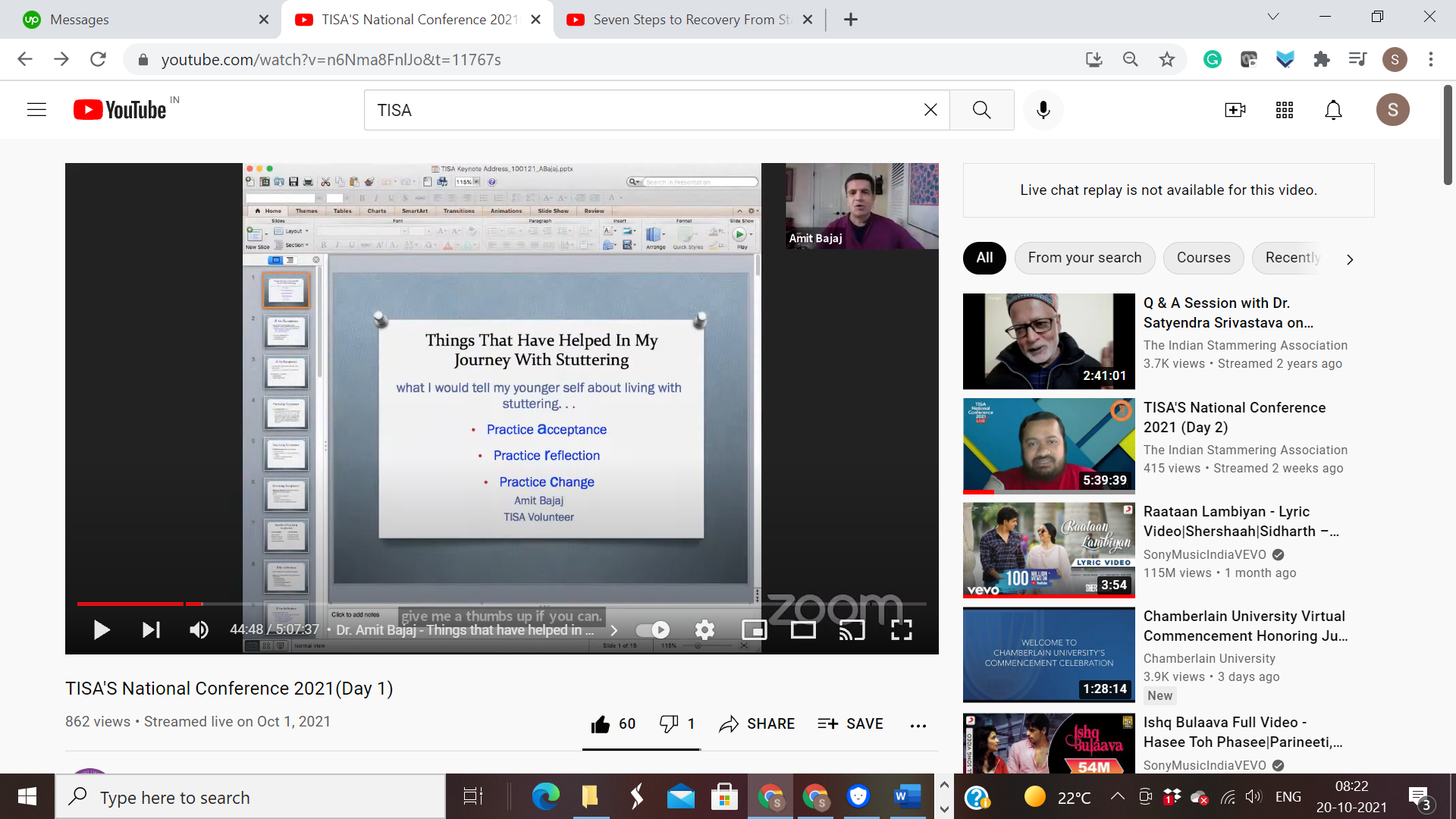This screenshot has height=819, width=1456.
Task: Open Windows notification center
Action: coord(1420,797)
